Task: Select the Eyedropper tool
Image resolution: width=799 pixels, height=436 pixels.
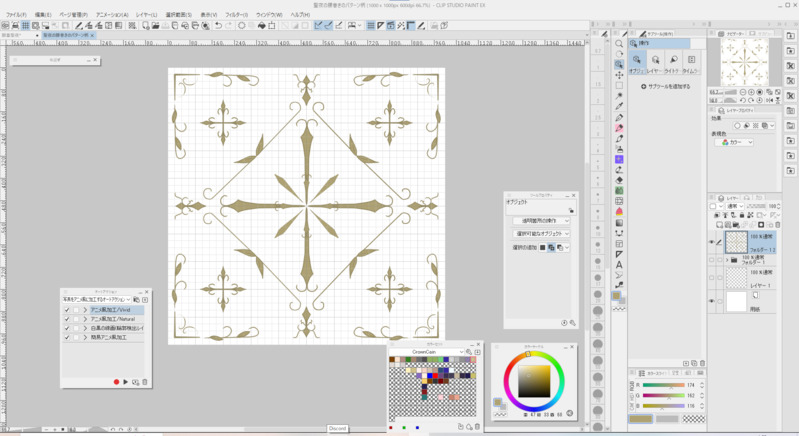Action: pos(619,106)
